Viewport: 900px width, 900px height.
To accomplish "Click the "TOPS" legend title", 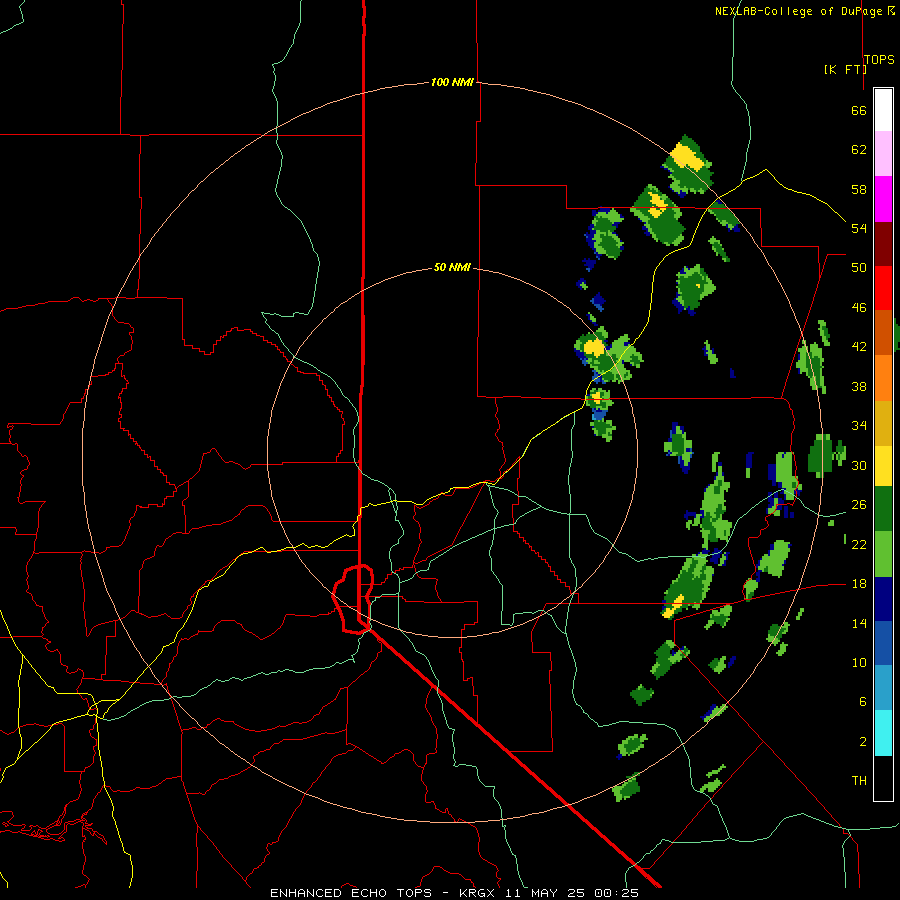I will coord(879,59).
